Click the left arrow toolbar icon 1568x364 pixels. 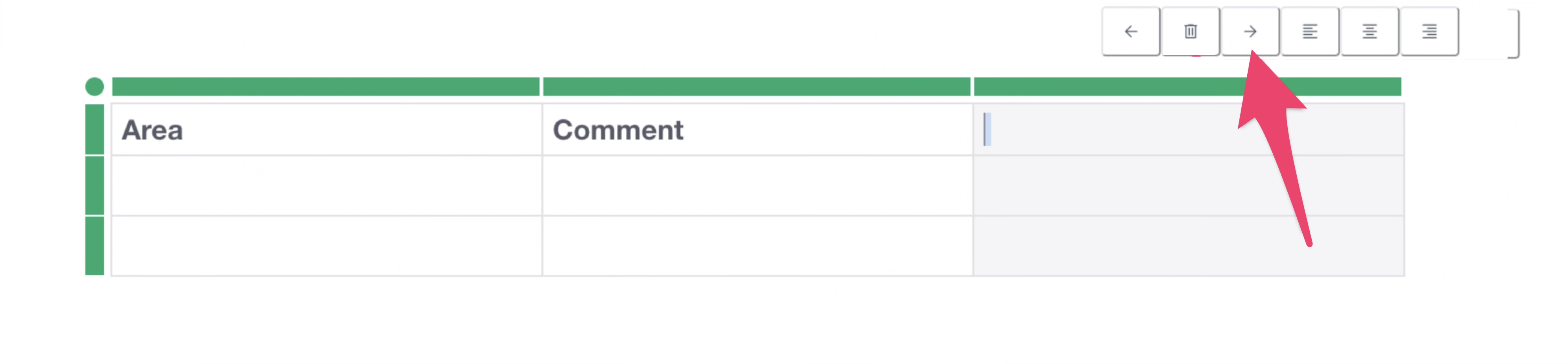click(1130, 32)
